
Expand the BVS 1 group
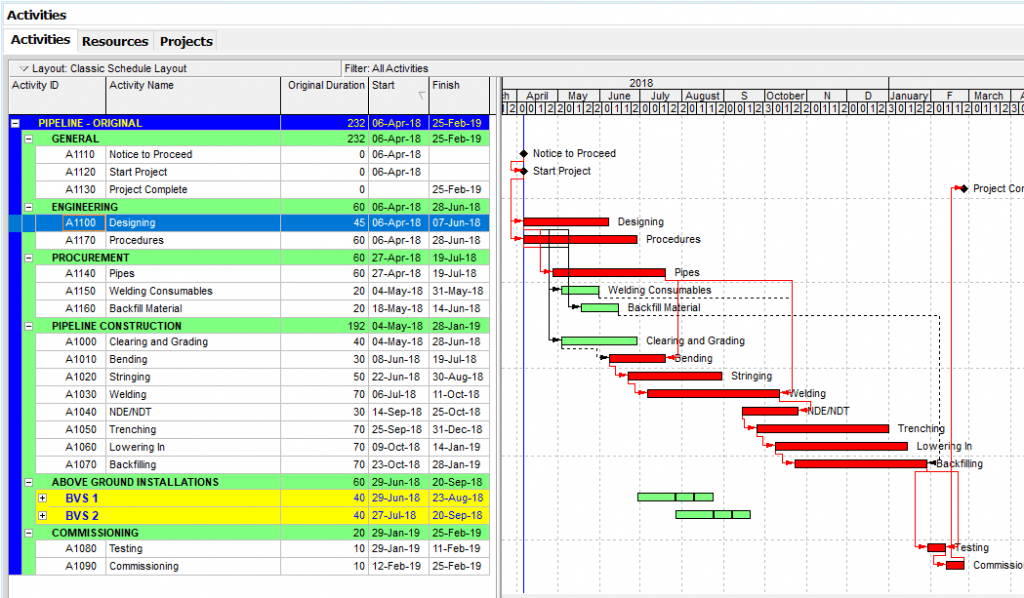(x=41, y=498)
